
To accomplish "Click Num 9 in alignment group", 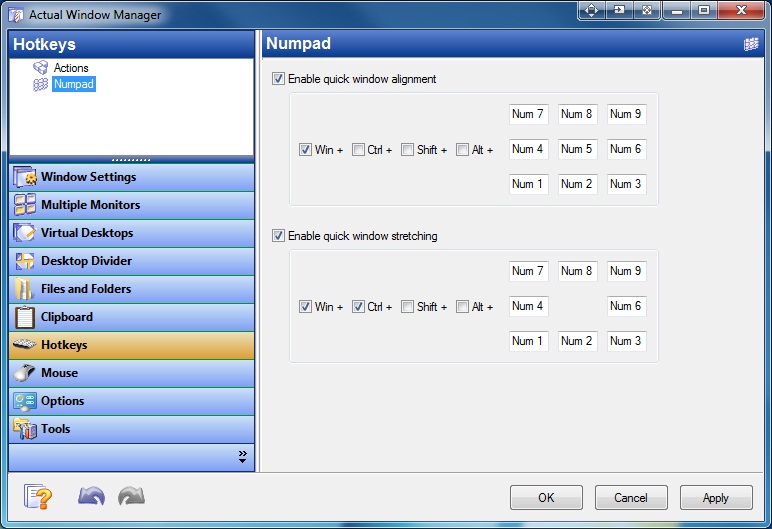I will (626, 114).
